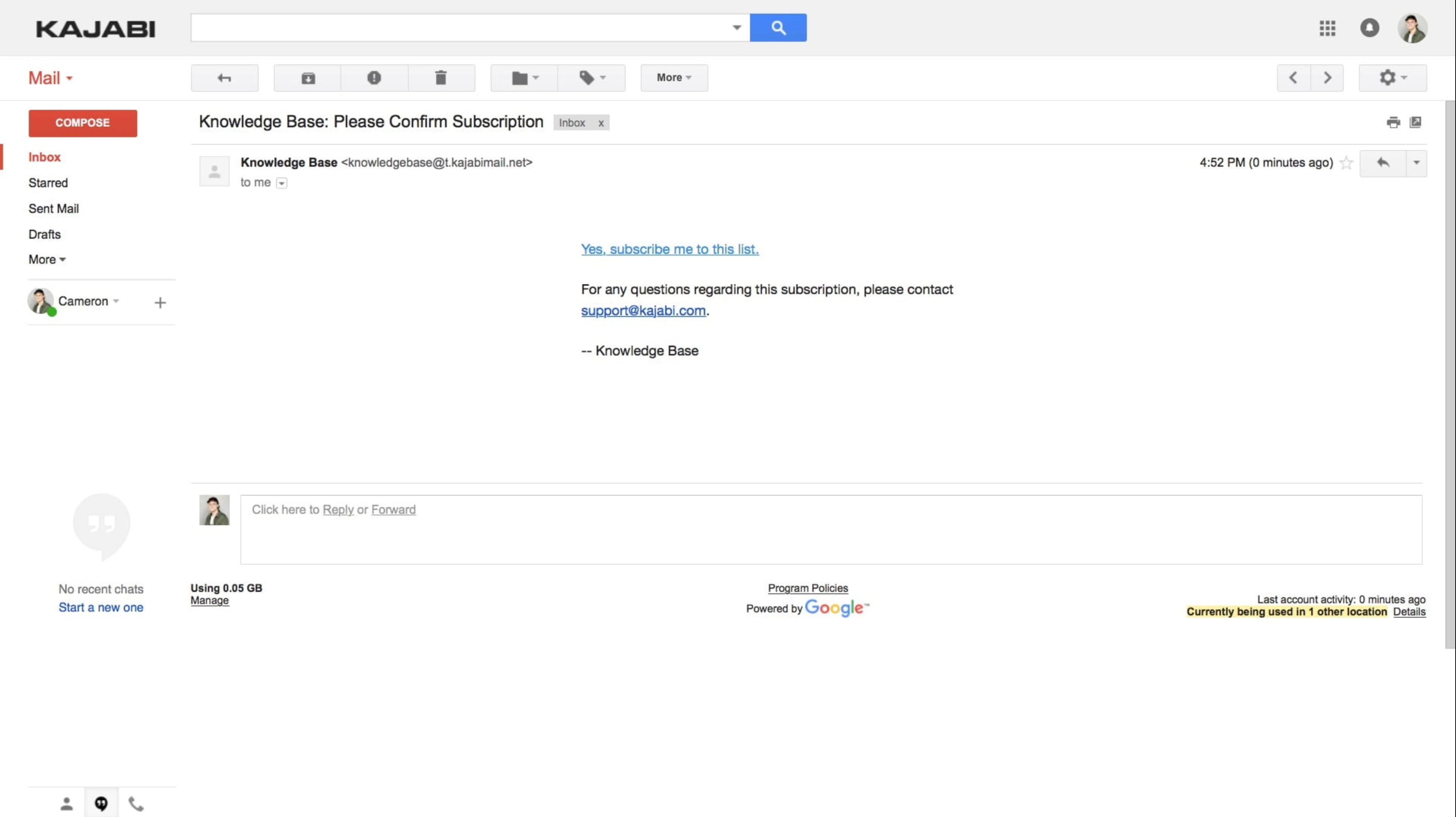Viewport: 1456px width, 817px height.
Task: Open the notifications bell
Action: [x=1370, y=28]
